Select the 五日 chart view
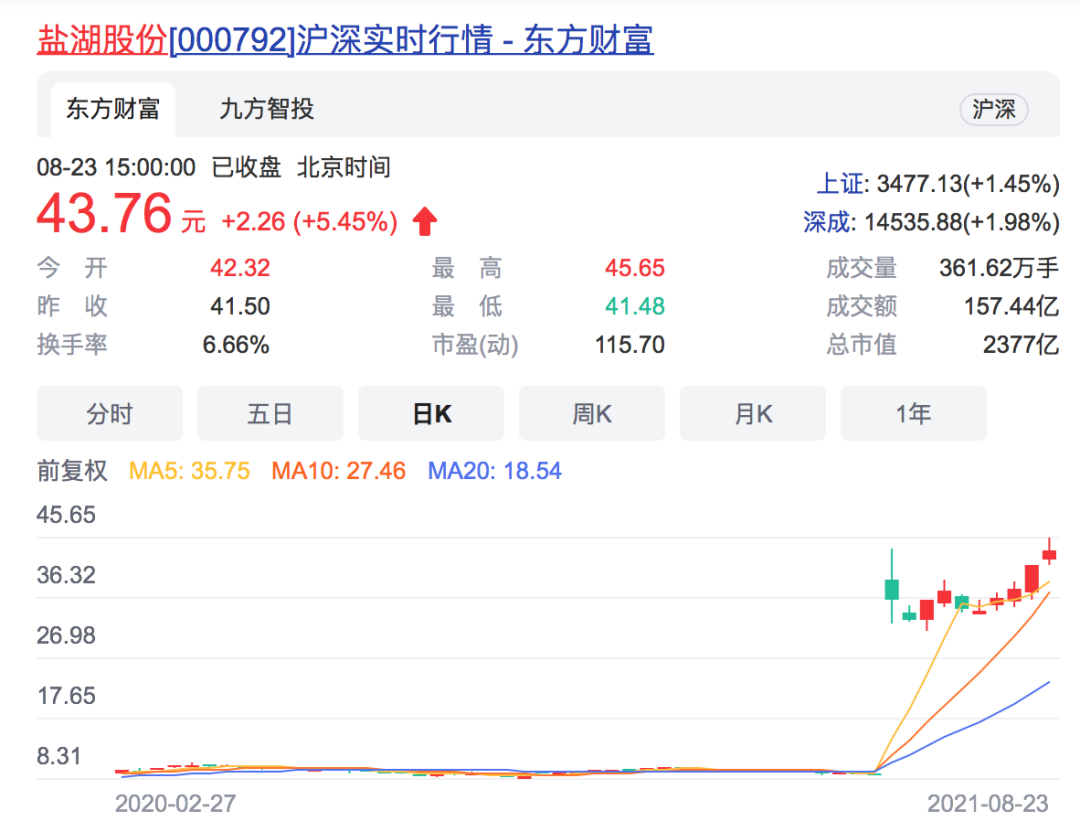The image size is (1080, 821). click(x=270, y=414)
